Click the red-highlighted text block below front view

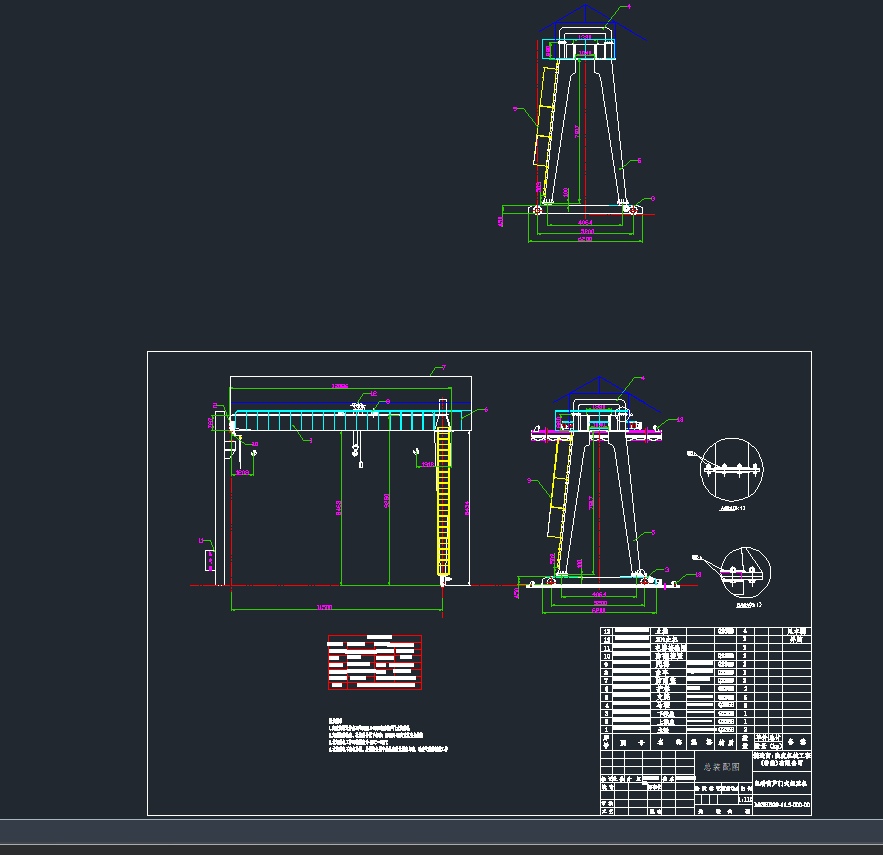coord(374,662)
